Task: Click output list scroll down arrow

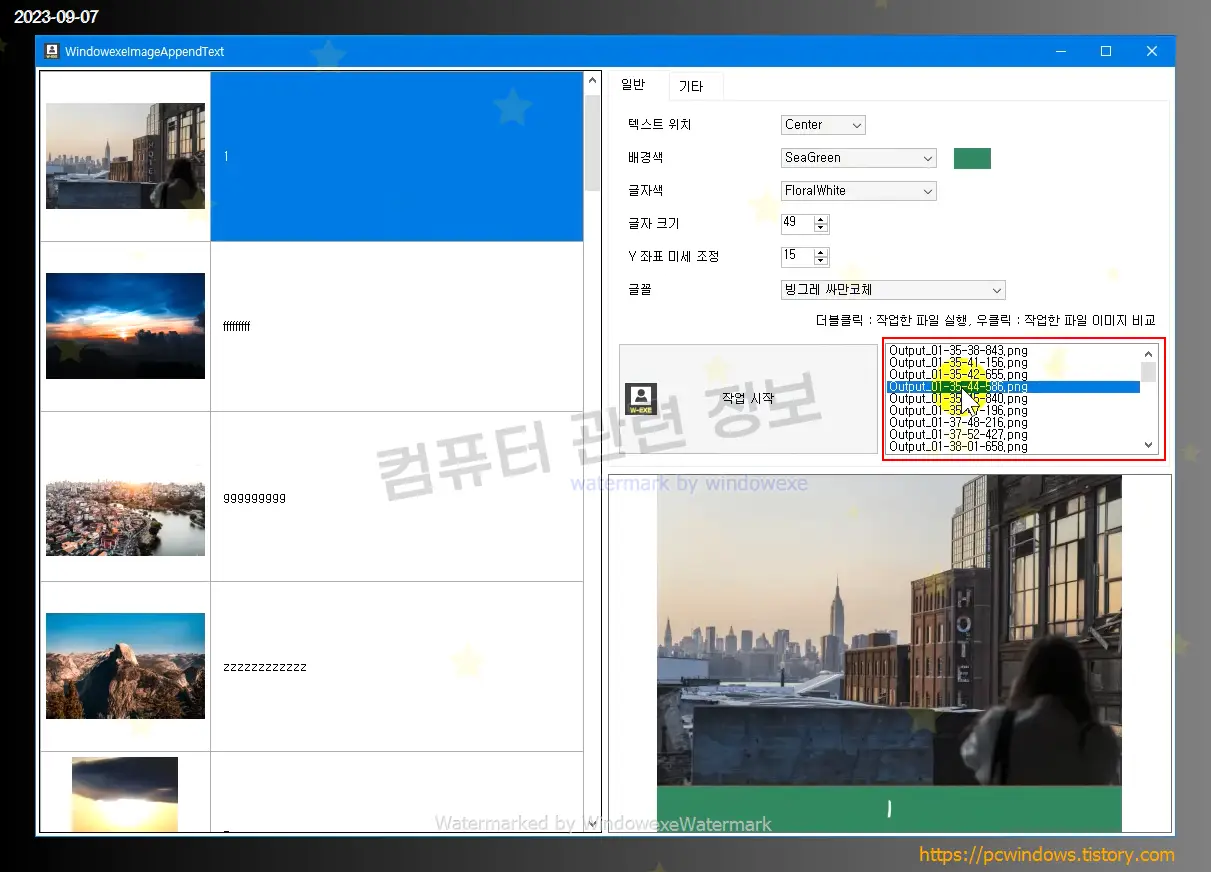Action: coord(1148,445)
